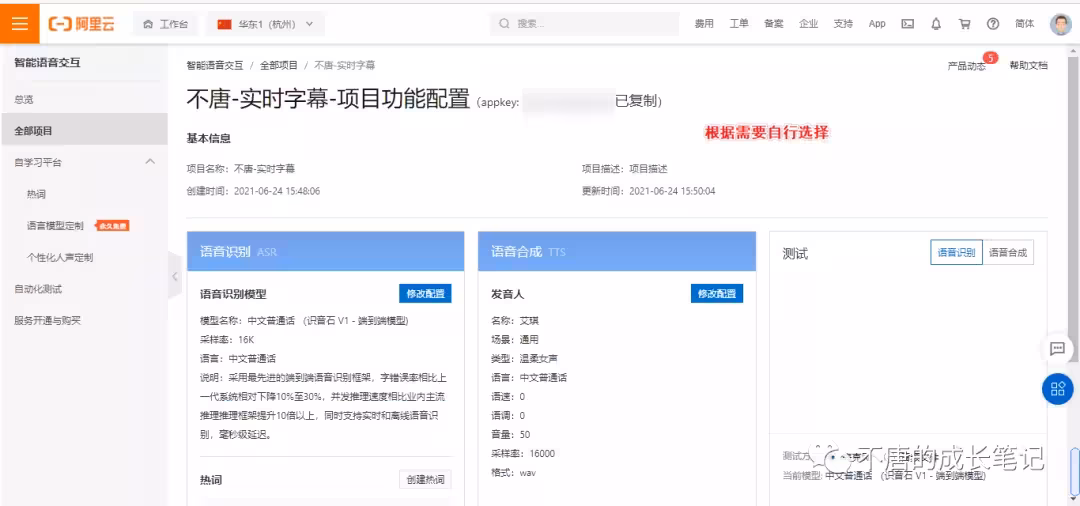Click the 全部项目 breadcrumb
Image resolution: width=1080 pixels, height=506 pixels.
click(x=279, y=65)
